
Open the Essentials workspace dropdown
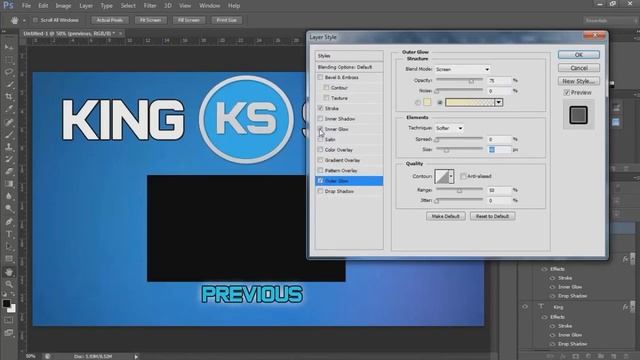coord(609,20)
